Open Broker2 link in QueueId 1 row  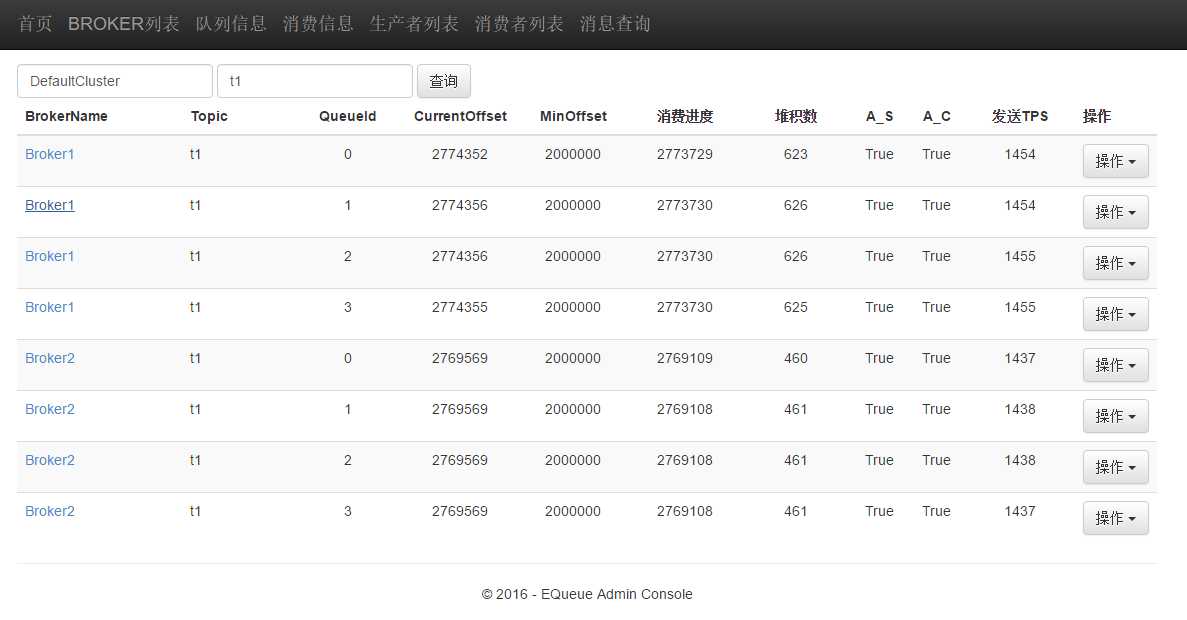(50, 409)
